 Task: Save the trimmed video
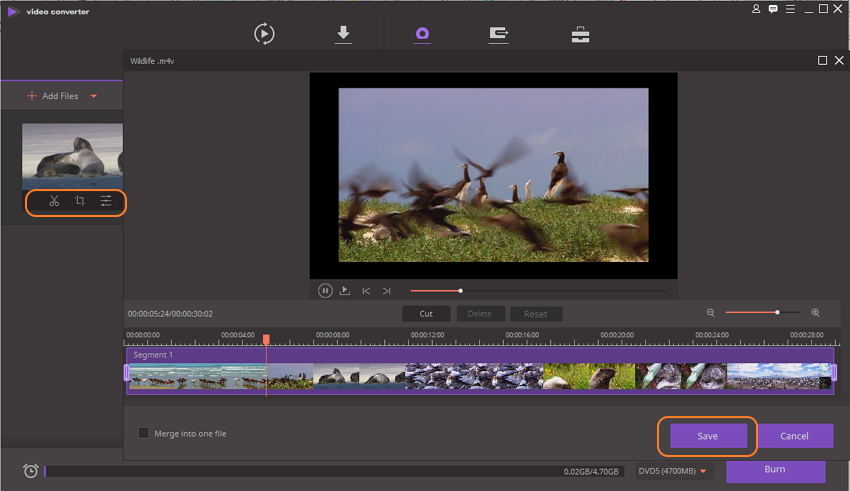coord(707,436)
